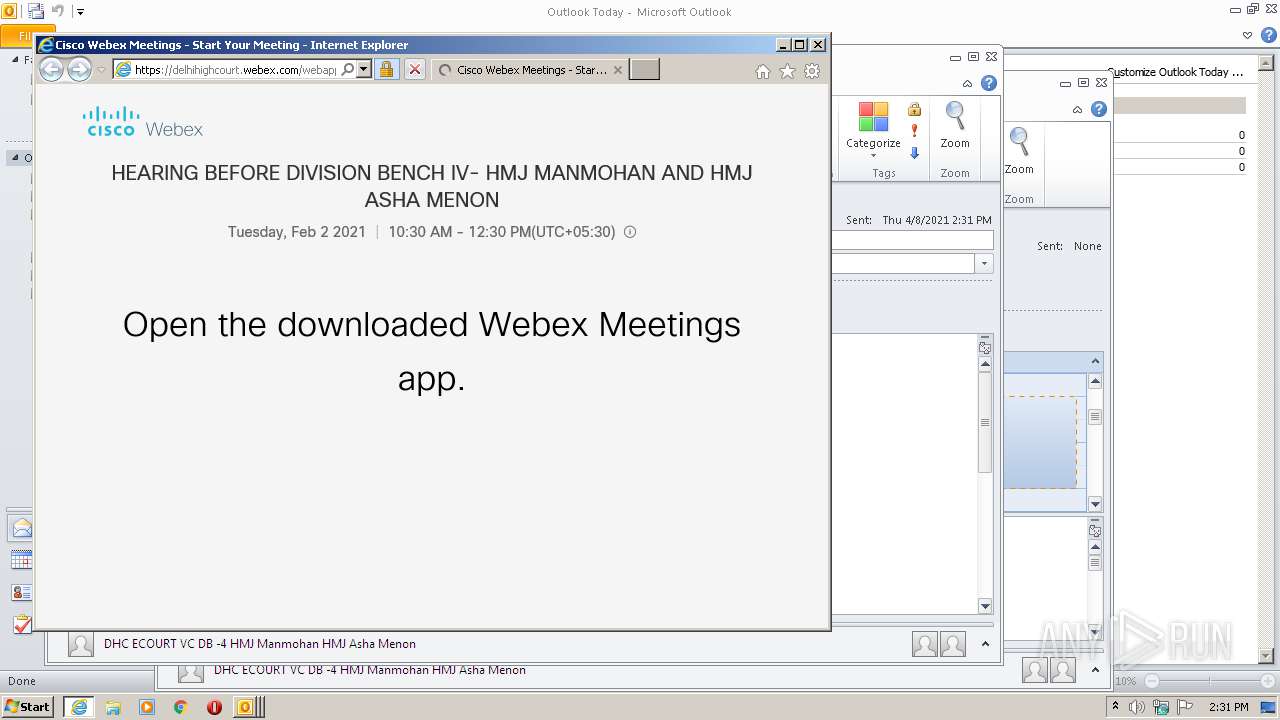Image resolution: width=1280 pixels, height=720 pixels.
Task: Open IE favorites star
Action: click(x=788, y=71)
